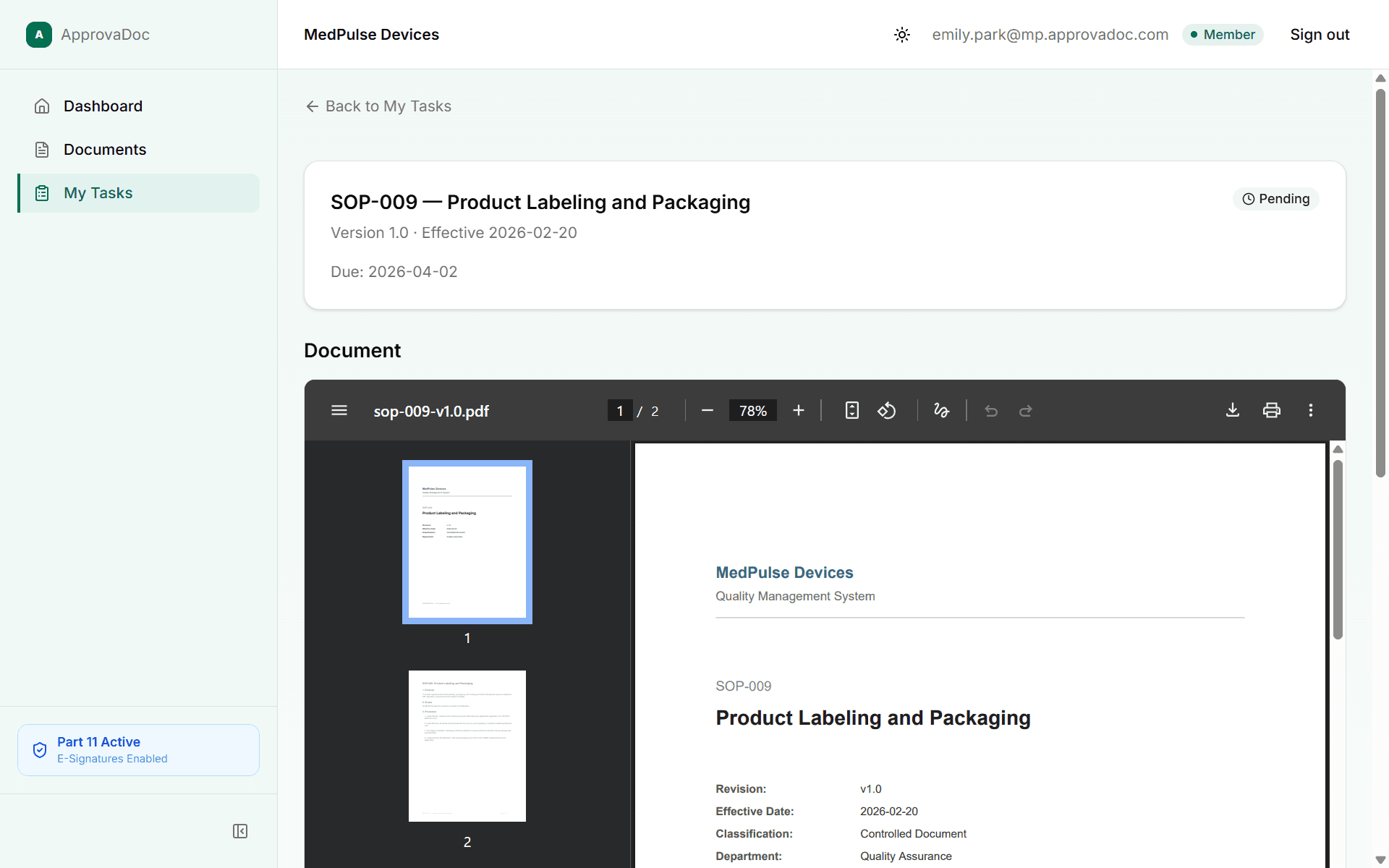
Task: Open Dashboard from the sidebar
Action: [103, 106]
